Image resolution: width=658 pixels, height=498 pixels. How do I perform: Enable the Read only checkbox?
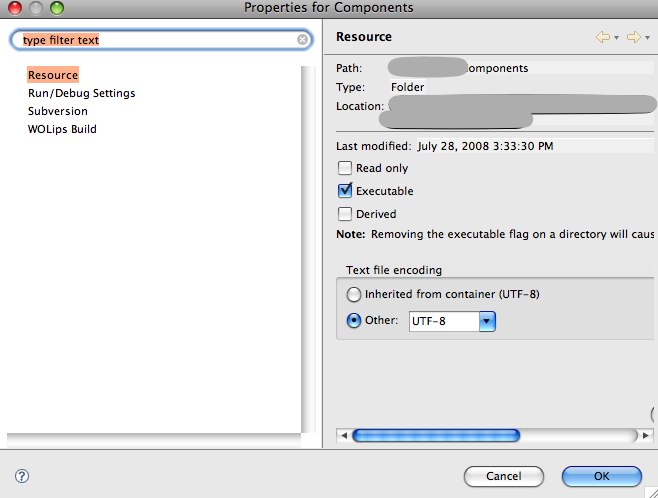346,168
